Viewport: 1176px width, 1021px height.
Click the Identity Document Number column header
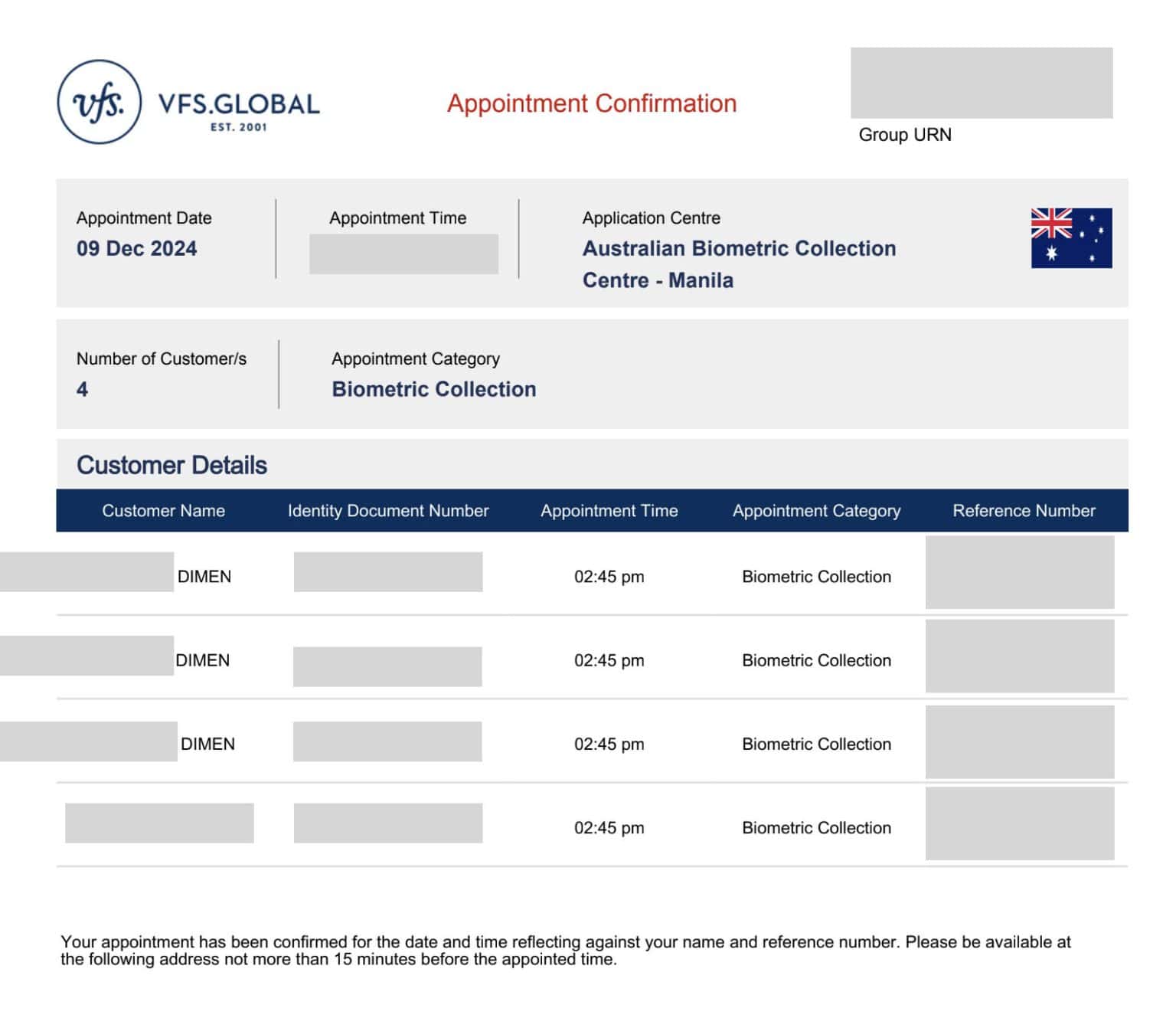click(387, 511)
